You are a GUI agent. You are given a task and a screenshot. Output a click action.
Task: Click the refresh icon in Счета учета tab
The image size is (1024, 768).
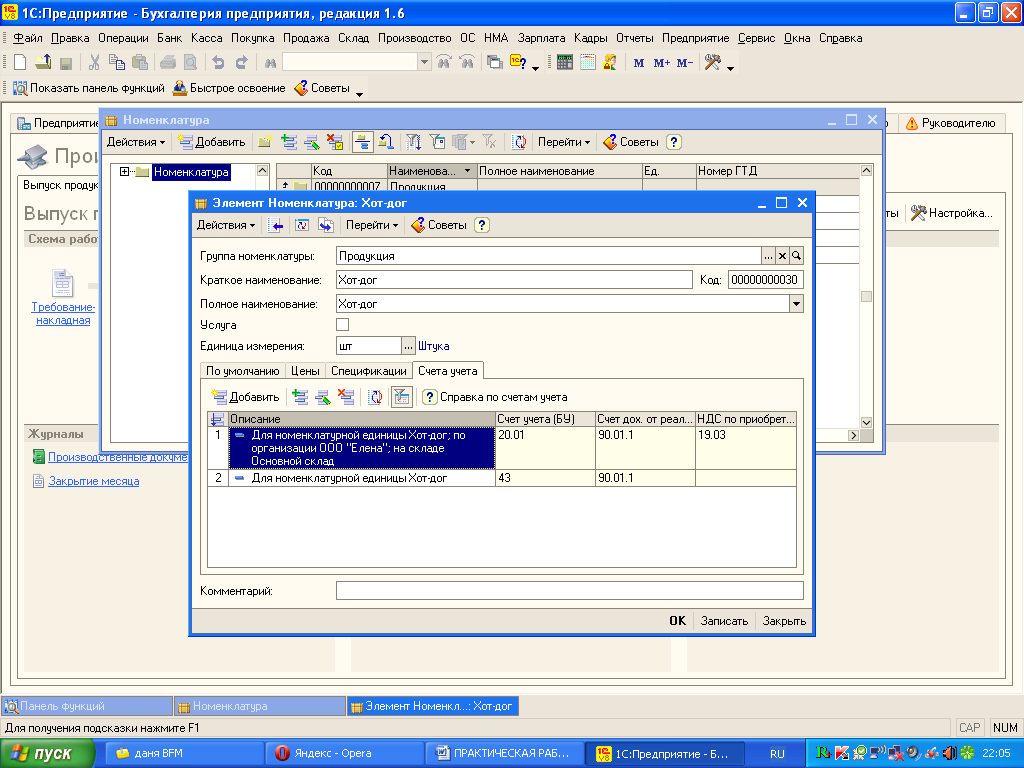pyautogui.click(x=375, y=397)
